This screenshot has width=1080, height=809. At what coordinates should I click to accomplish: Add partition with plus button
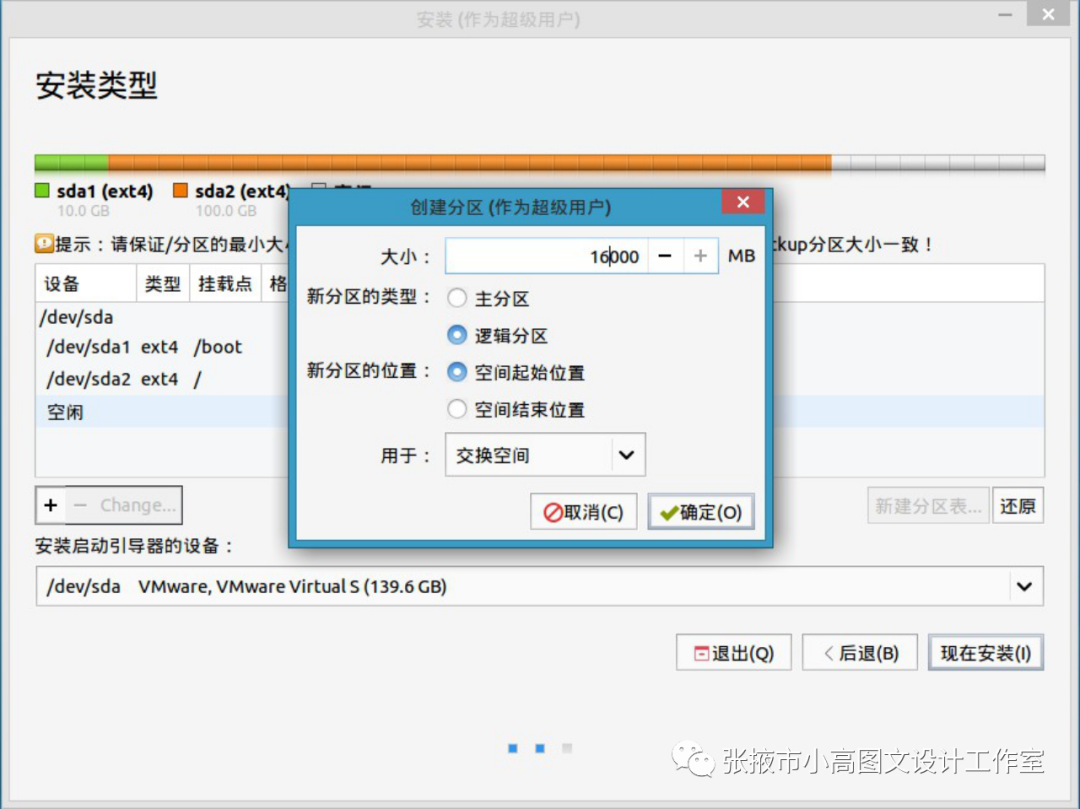(x=51, y=505)
